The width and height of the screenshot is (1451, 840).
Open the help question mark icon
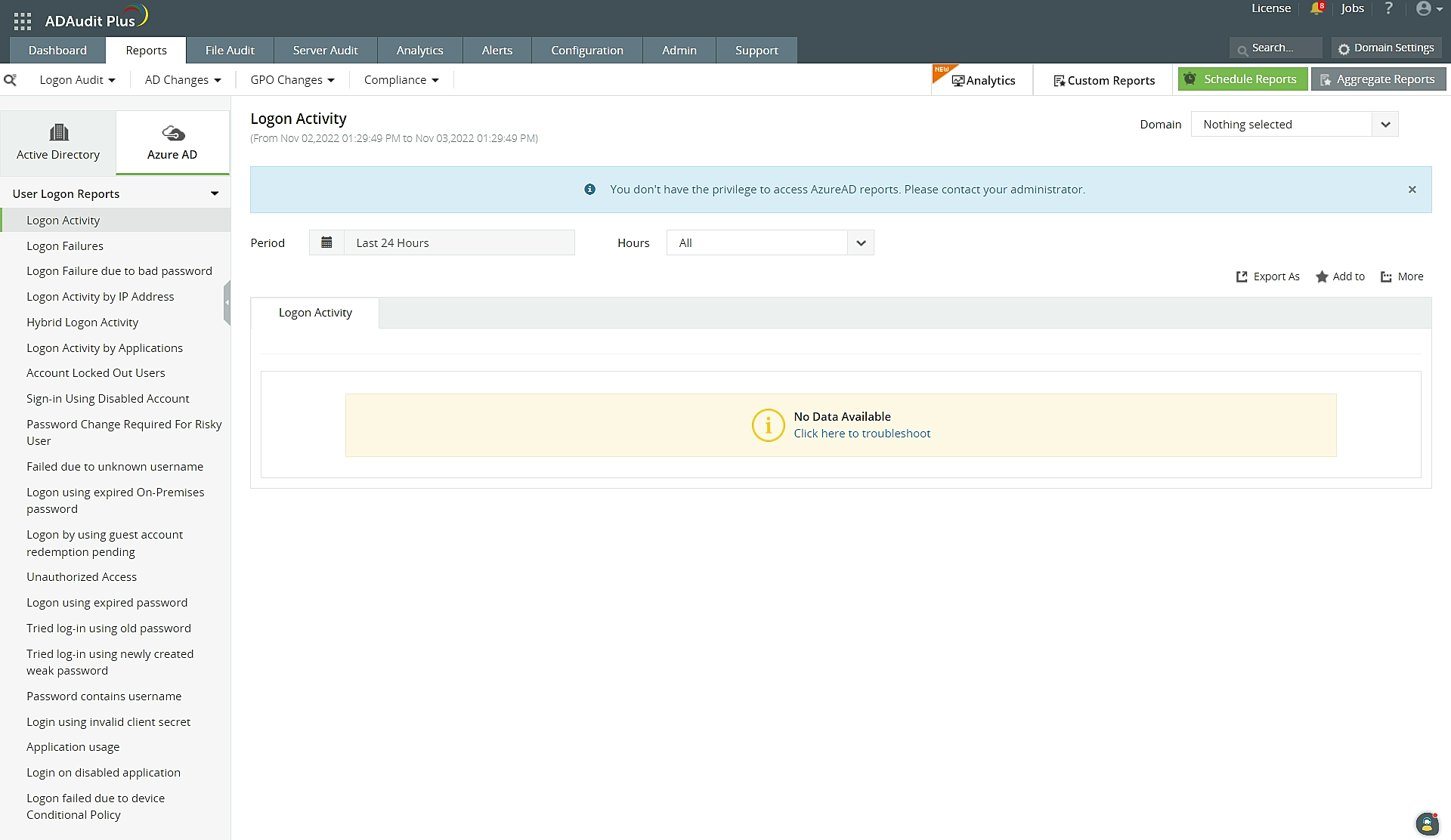click(1388, 8)
